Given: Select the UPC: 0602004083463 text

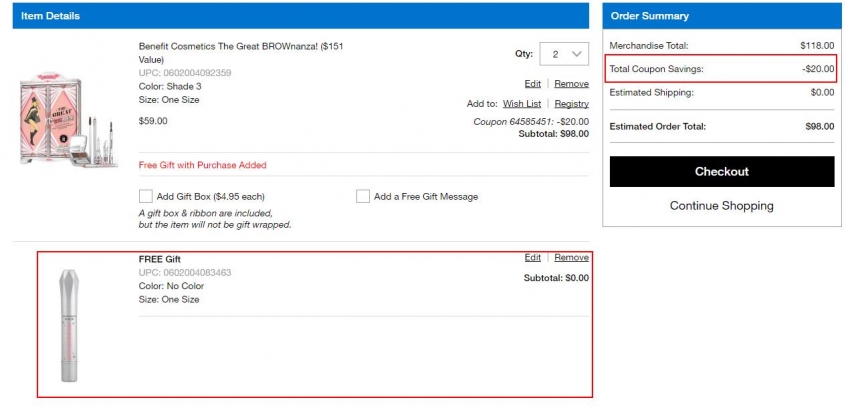Looking at the screenshot, I should pyautogui.click(x=185, y=273).
